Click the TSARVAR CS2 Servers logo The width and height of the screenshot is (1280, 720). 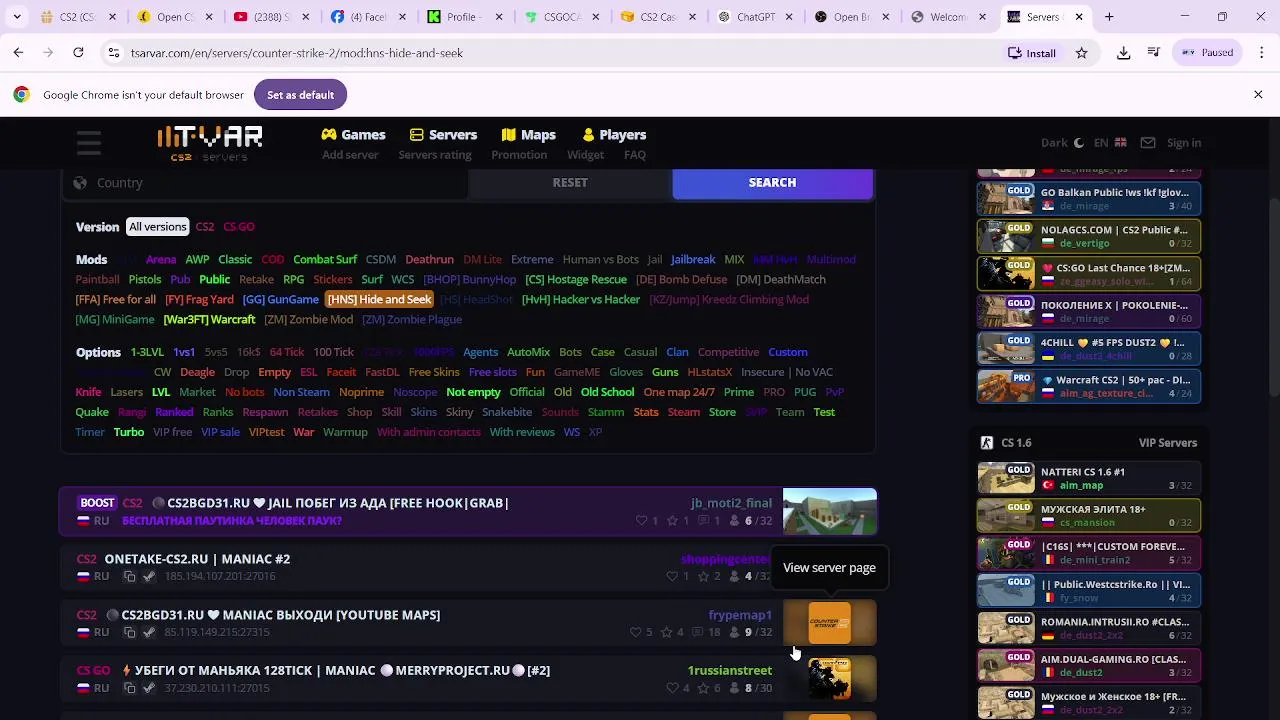[x=210, y=143]
